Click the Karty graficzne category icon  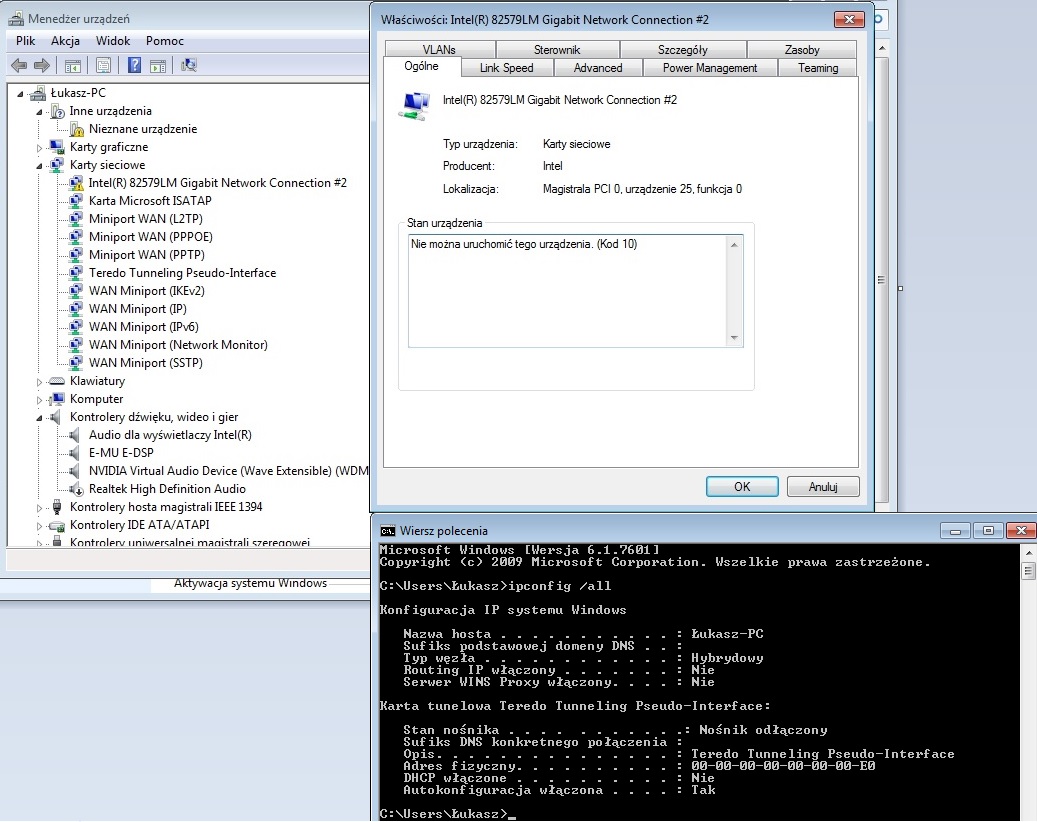[x=58, y=147]
